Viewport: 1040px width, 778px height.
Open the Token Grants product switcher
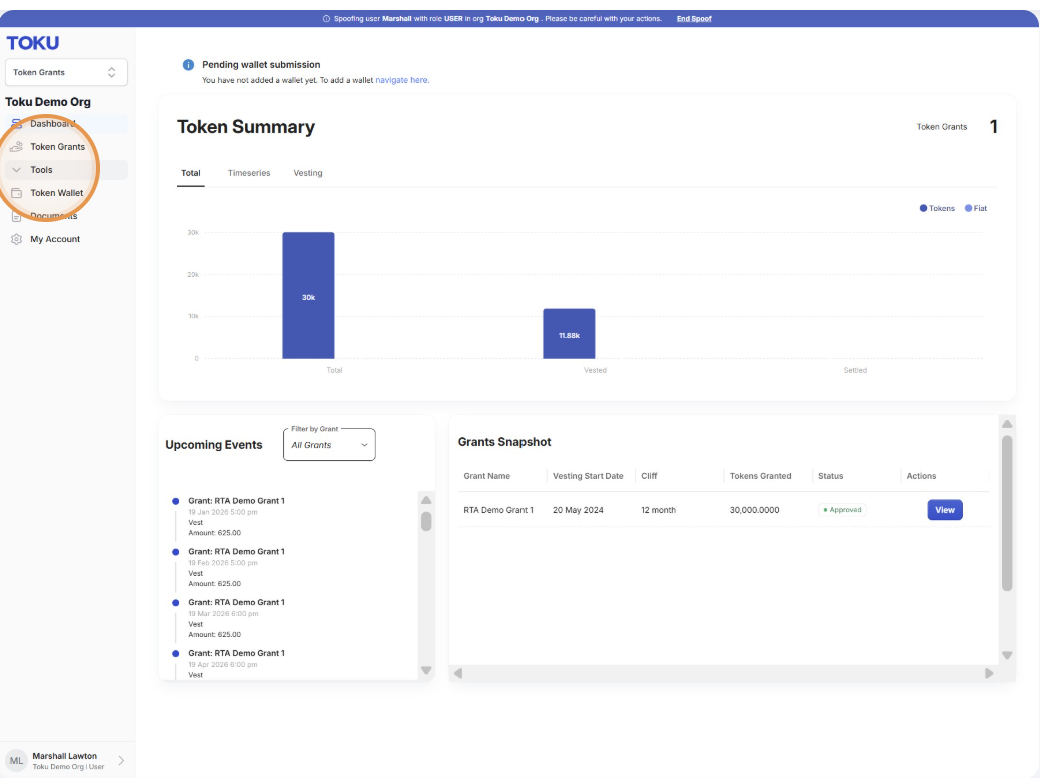click(66, 72)
